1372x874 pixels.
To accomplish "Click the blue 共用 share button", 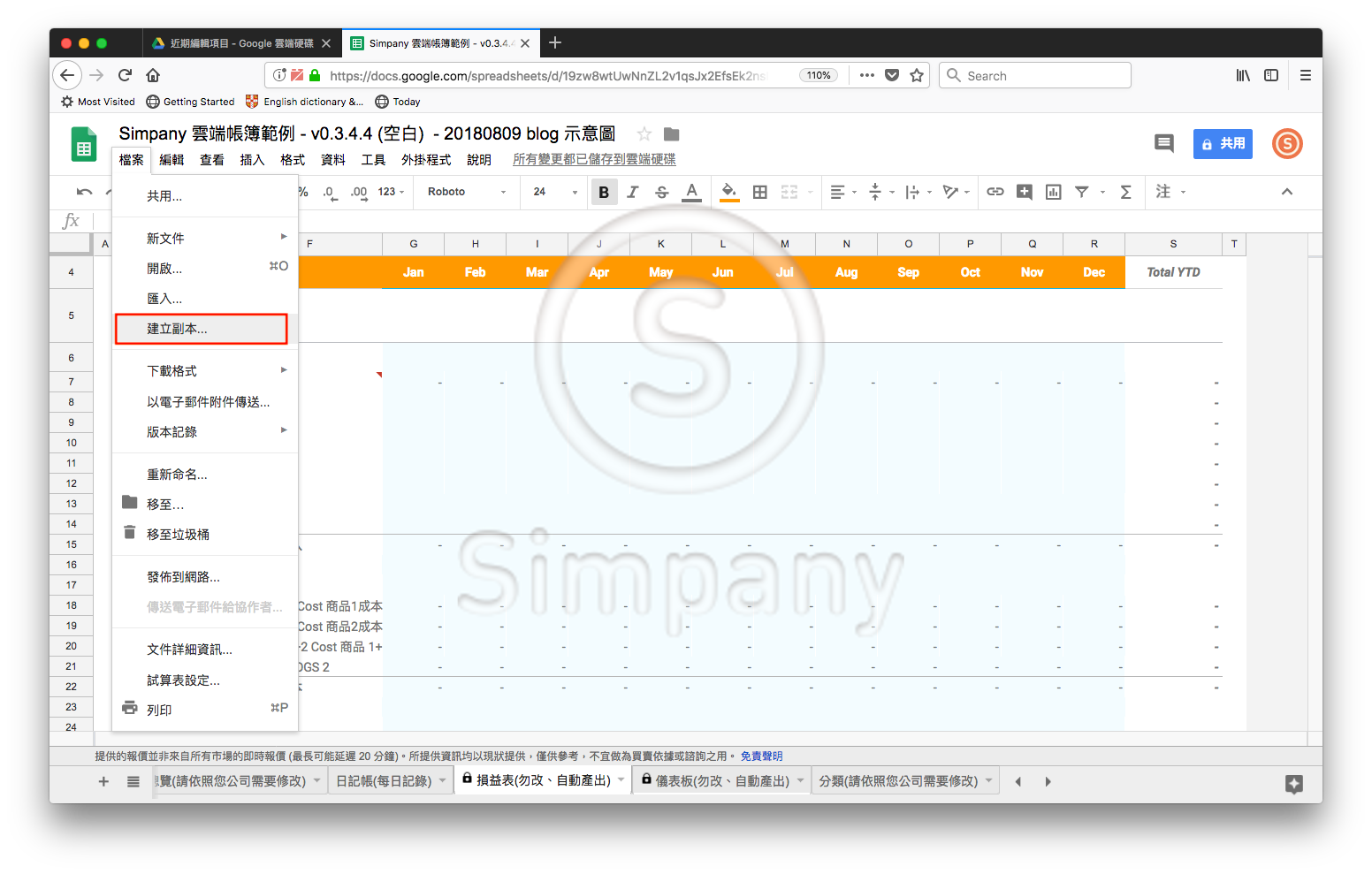I will pyautogui.click(x=1223, y=143).
